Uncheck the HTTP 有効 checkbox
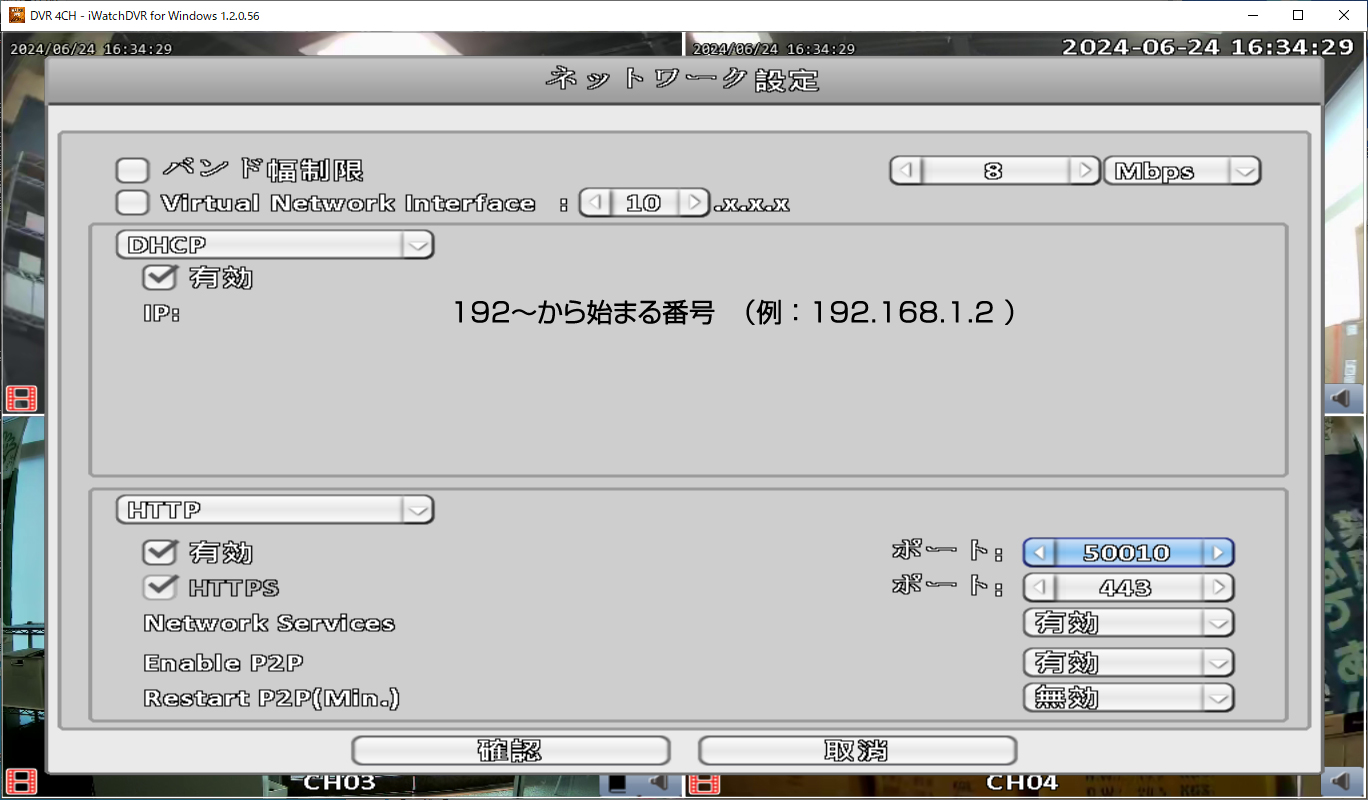 click(160, 552)
